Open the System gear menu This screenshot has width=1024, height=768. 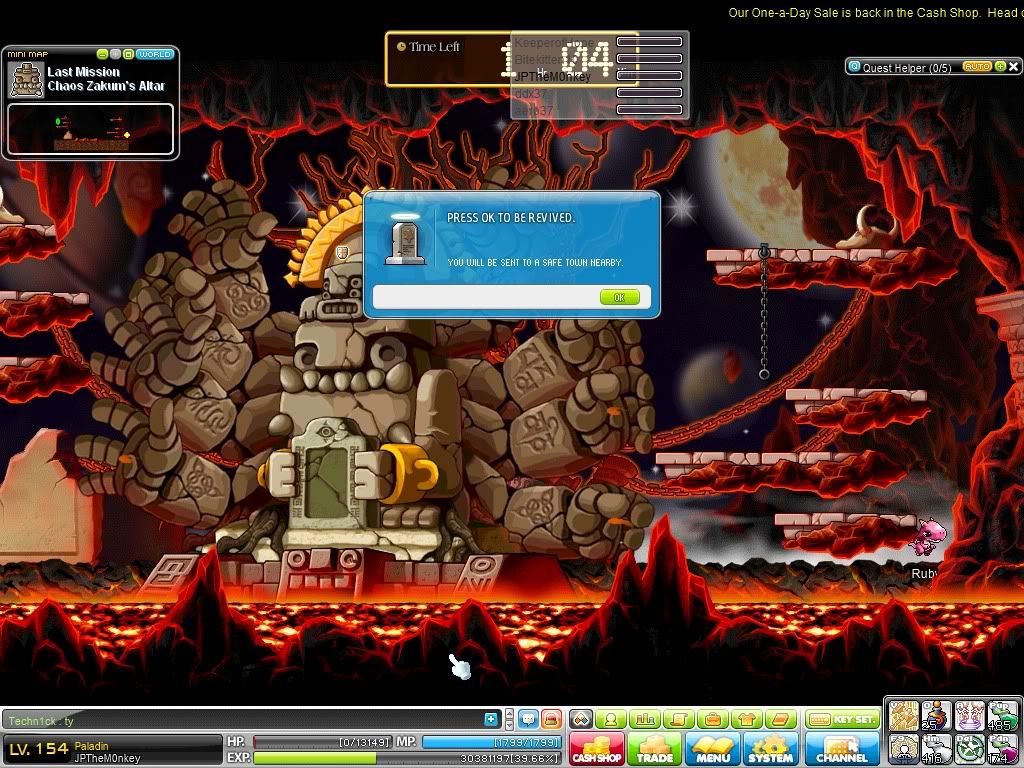coord(771,750)
